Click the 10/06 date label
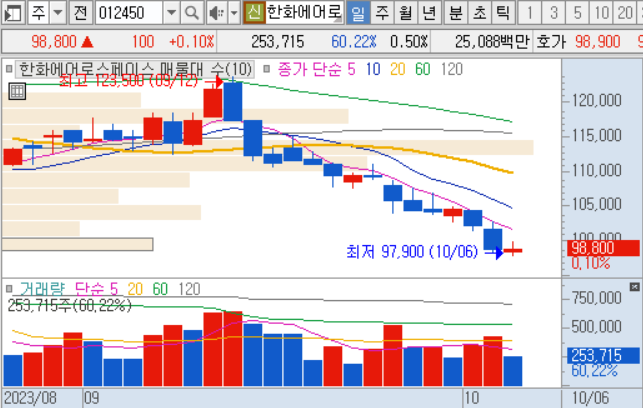 click(x=590, y=398)
